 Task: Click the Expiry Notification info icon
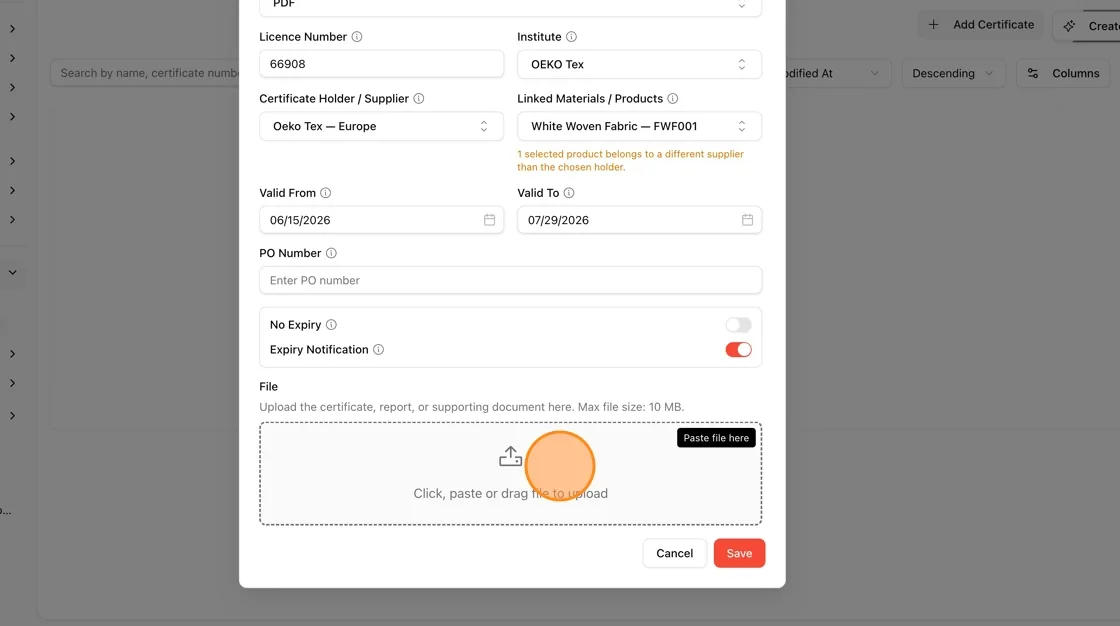tap(379, 349)
